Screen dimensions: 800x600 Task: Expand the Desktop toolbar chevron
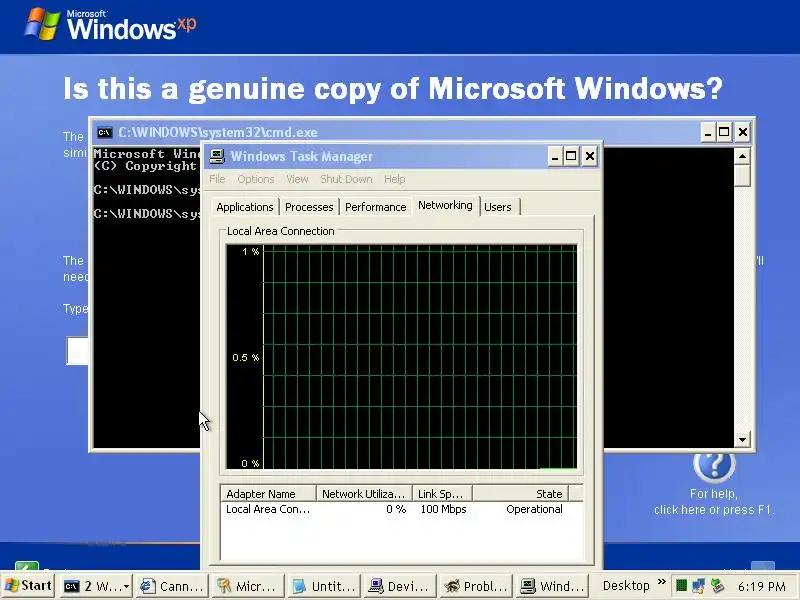662,582
